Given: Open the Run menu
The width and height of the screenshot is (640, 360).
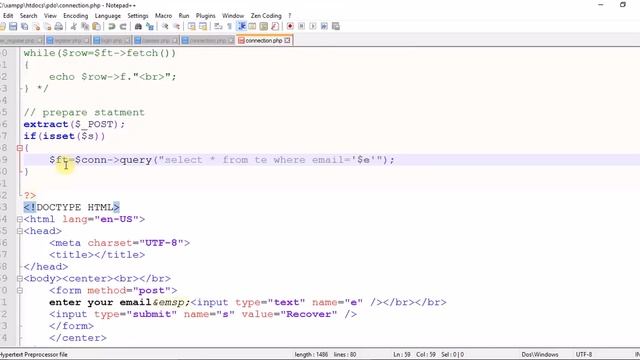Looking at the screenshot, I should [184, 16].
